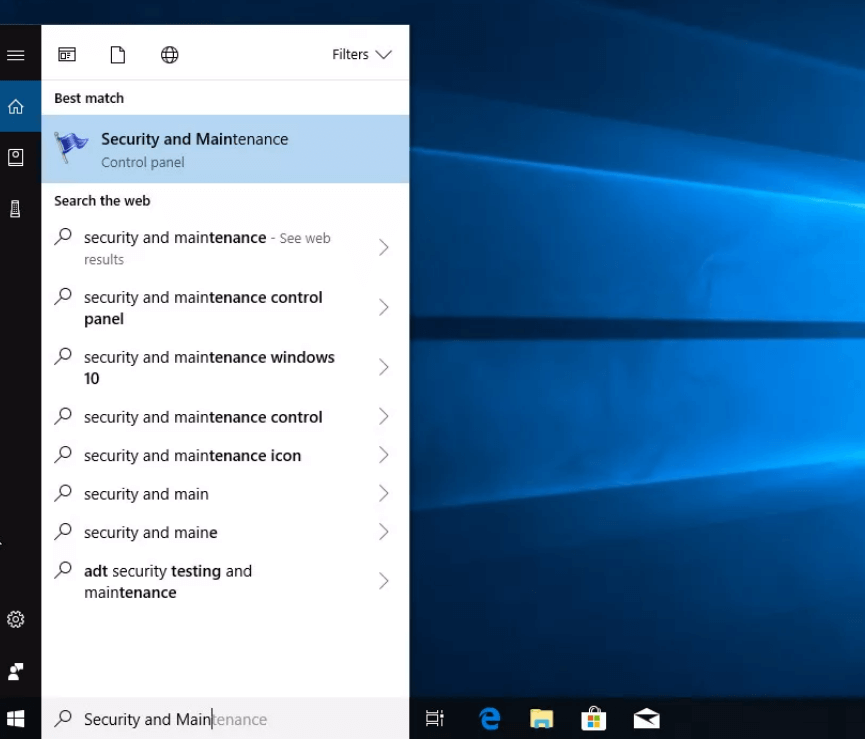Expand arrow for 'maintenance icon' suggestion
Image resolution: width=865 pixels, height=740 pixels.
click(383, 455)
